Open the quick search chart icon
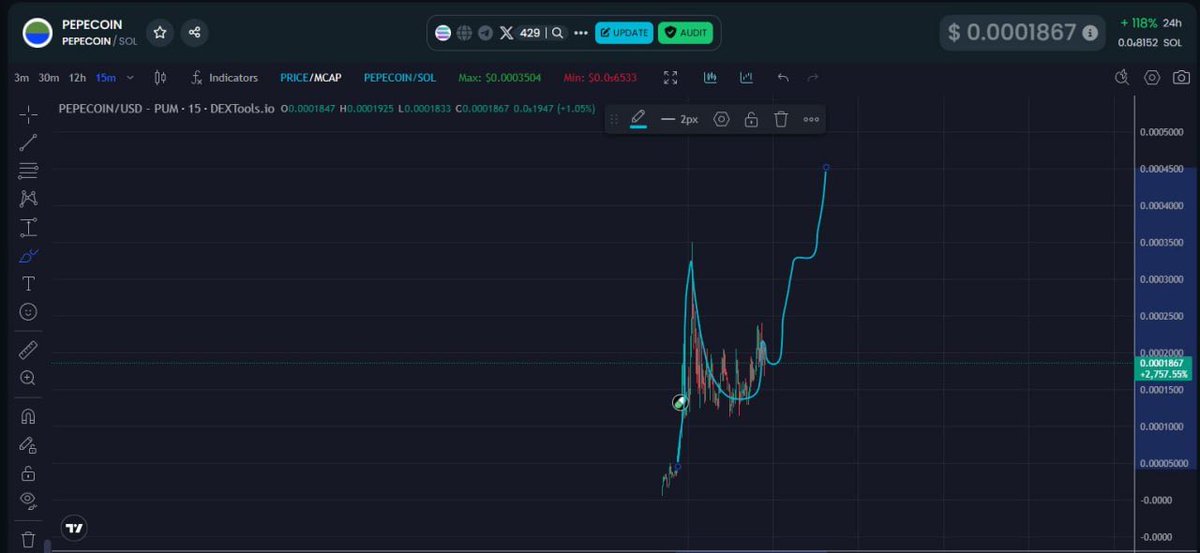The image size is (1200, 553). coord(1122,77)
